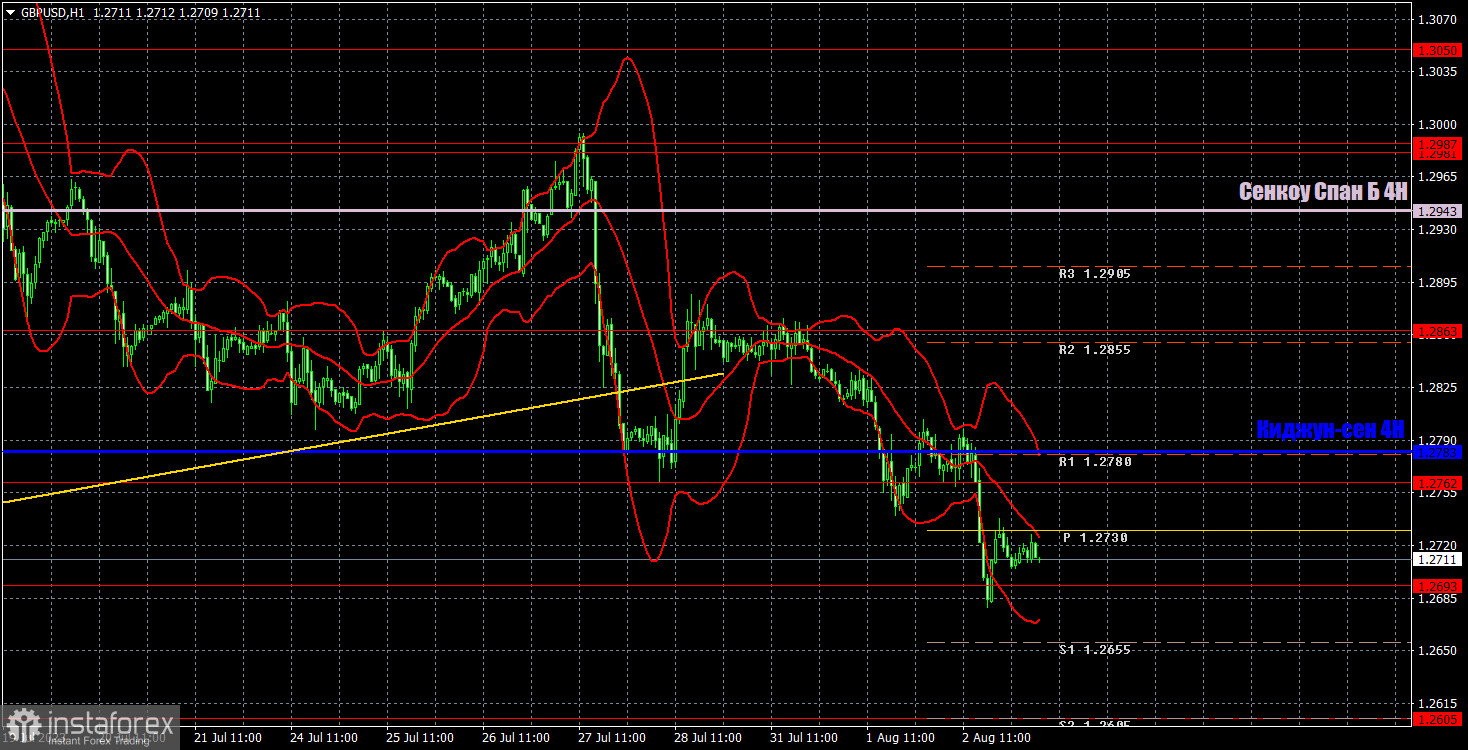The height and width of the screenshot is (750, 1468).
Task: Click the 1.3035 price scale value
Action: tap(1438, 72)
